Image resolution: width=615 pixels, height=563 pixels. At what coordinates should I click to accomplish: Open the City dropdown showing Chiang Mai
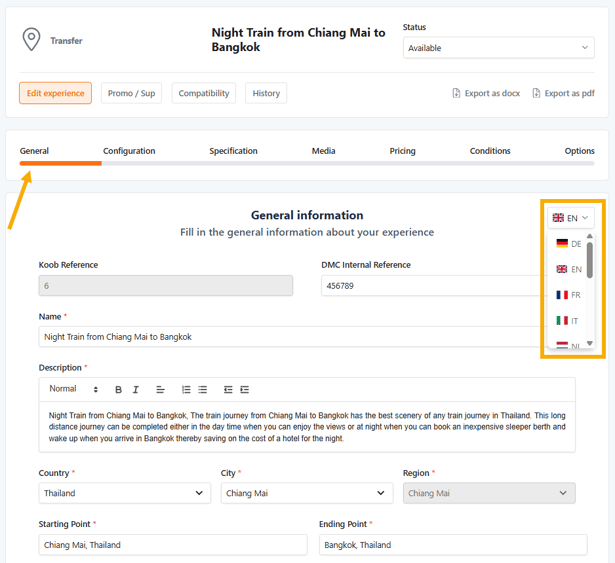point(307,493)
